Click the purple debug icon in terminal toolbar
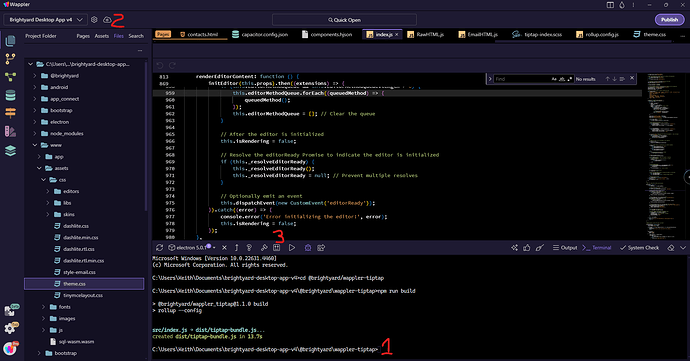Viewport: 690px width, 361px height. pyautogui.click(x=308, y=248)
